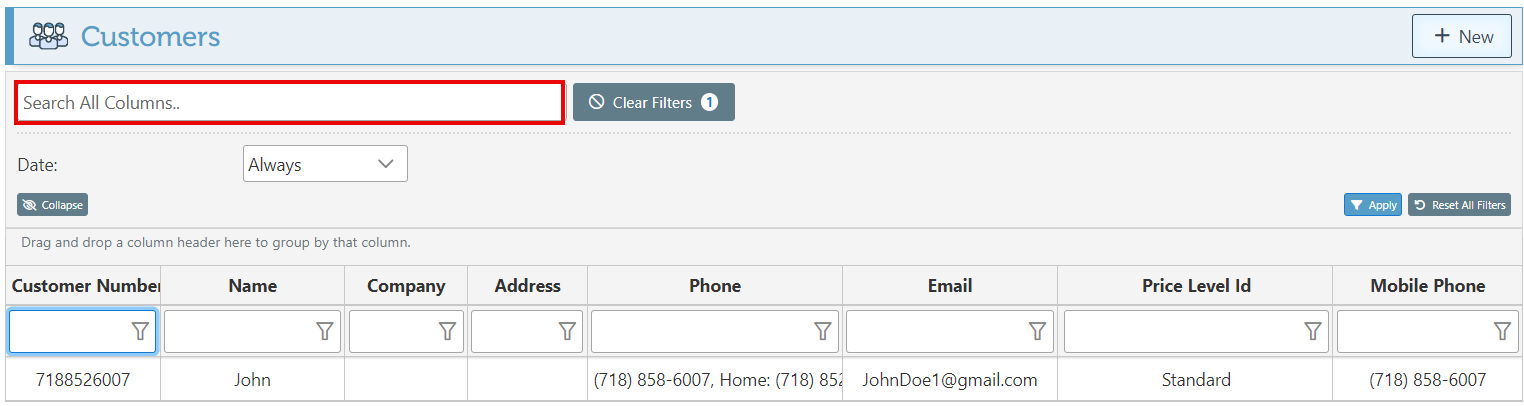Click the Customers group icon in header

pyautogui.click(x=48, y=37)
